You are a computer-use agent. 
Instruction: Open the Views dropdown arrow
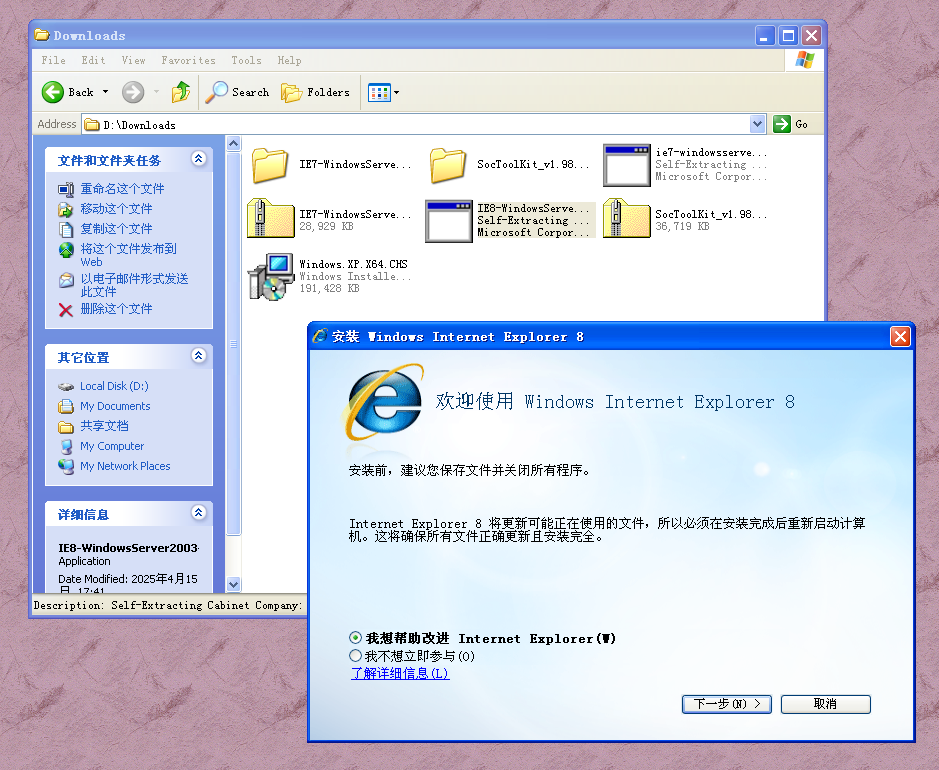pos(396,93)
